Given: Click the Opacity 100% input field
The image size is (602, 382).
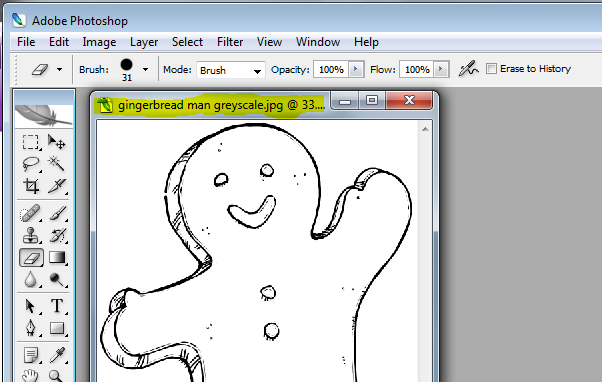Looking at the screenshot, I should (x=331, y=69).
